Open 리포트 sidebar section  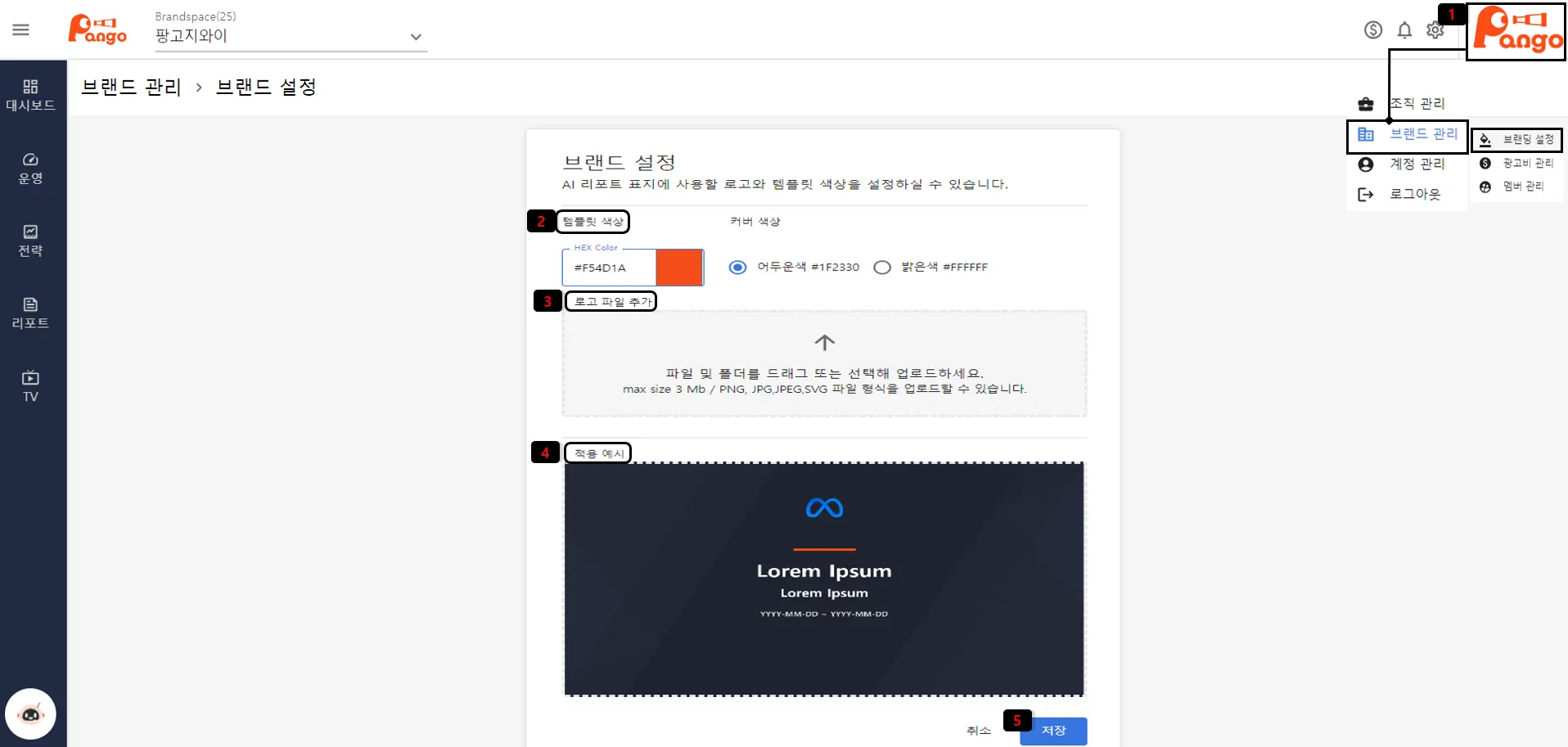coord(30,313)
